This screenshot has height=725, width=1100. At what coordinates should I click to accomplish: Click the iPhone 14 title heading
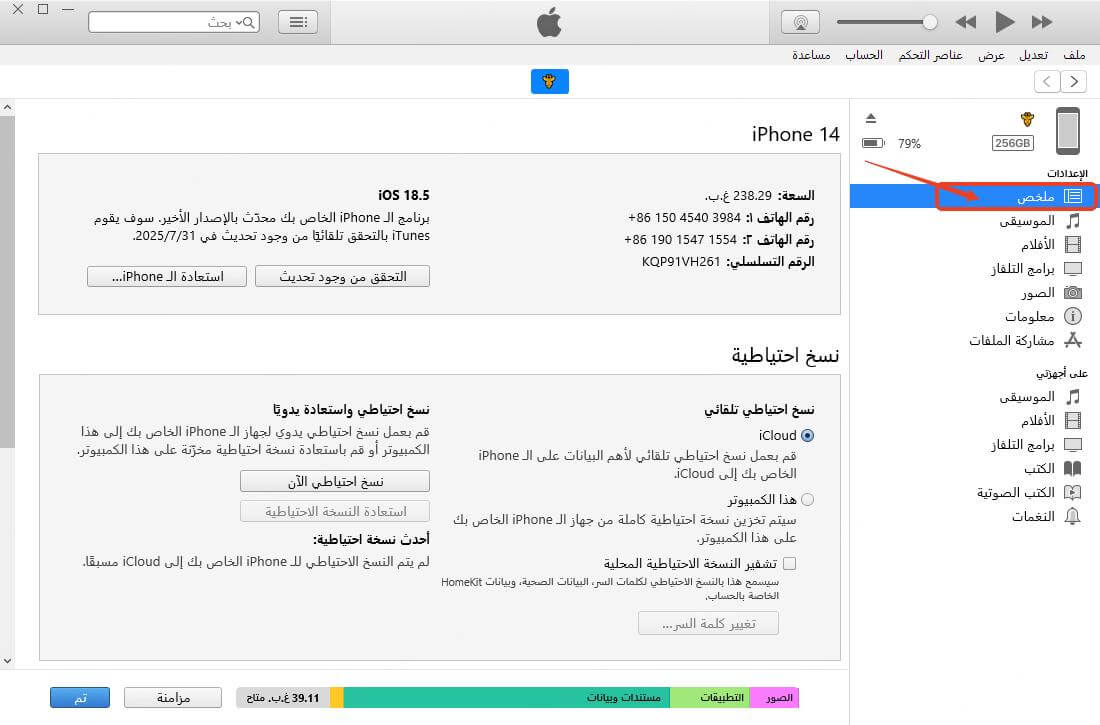pyautogui.click(x=796, y=134)
